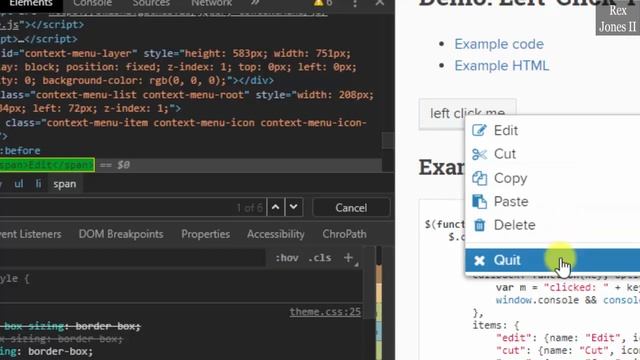The width and height of the screenshot is (640, 360).
Task: Click the styles filter input field
Action: click(133, 258)
